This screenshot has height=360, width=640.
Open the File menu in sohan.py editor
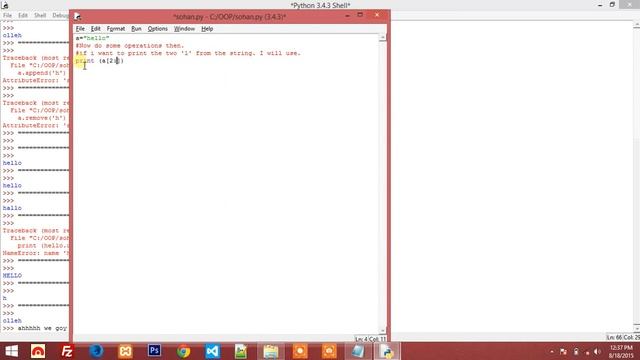(80, 29)
